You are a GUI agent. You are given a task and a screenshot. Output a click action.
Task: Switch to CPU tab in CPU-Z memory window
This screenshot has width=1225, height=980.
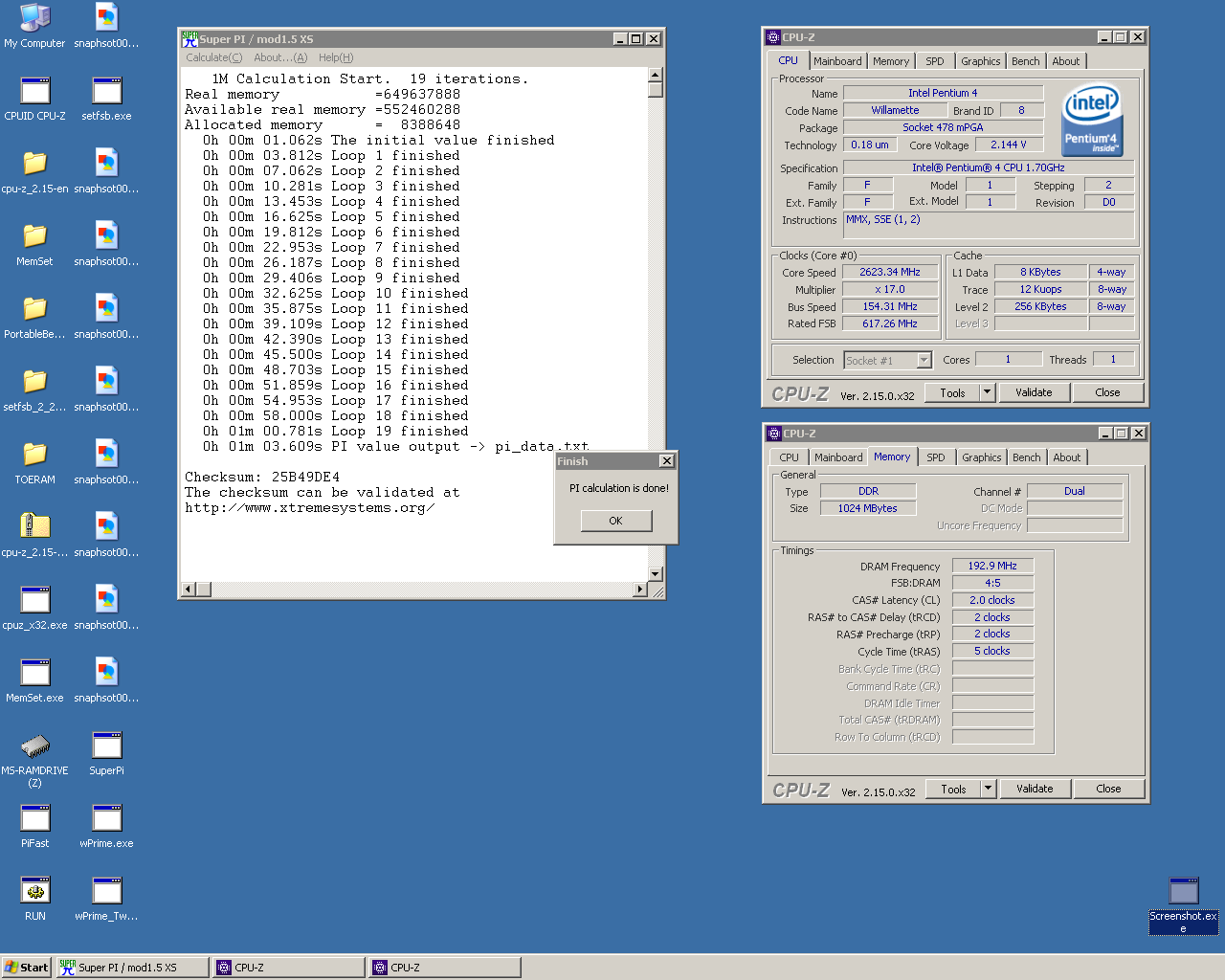(789, 457)
